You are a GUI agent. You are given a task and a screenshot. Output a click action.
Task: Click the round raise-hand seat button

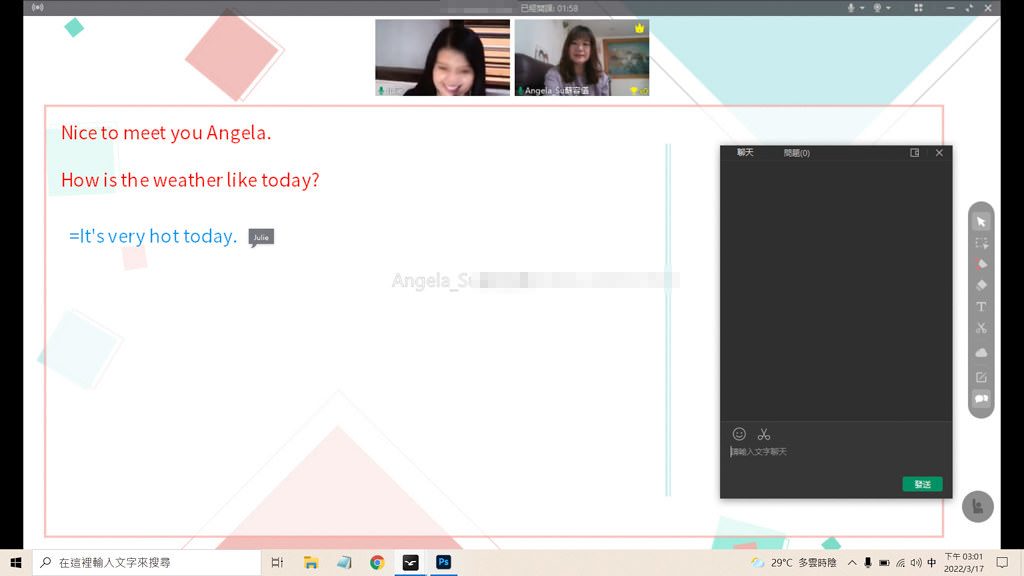[x=978, y=506]
